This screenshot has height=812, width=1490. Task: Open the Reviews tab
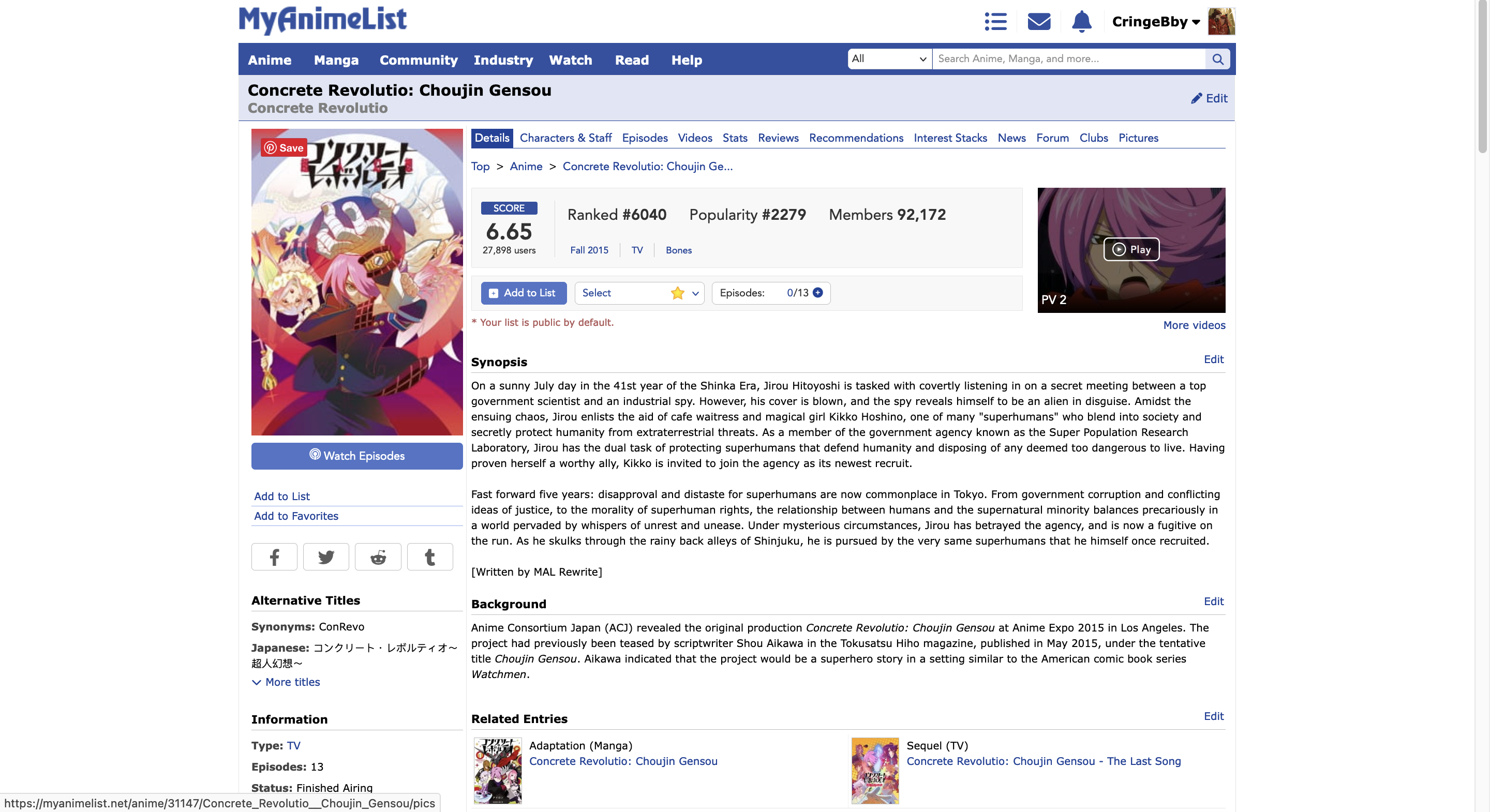pos(778,138)
